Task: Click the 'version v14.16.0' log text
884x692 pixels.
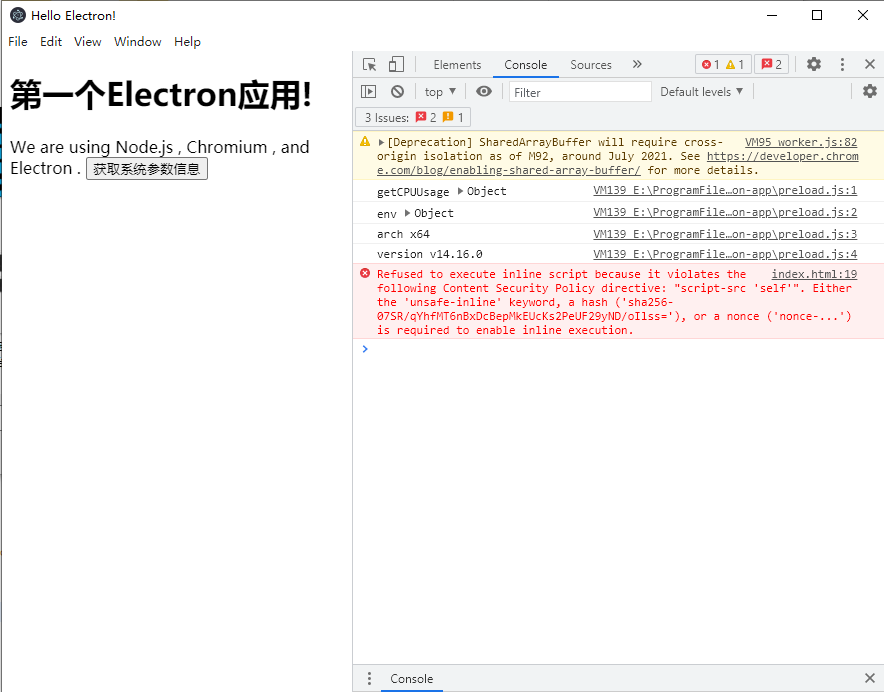Action: tap(430, 254)
